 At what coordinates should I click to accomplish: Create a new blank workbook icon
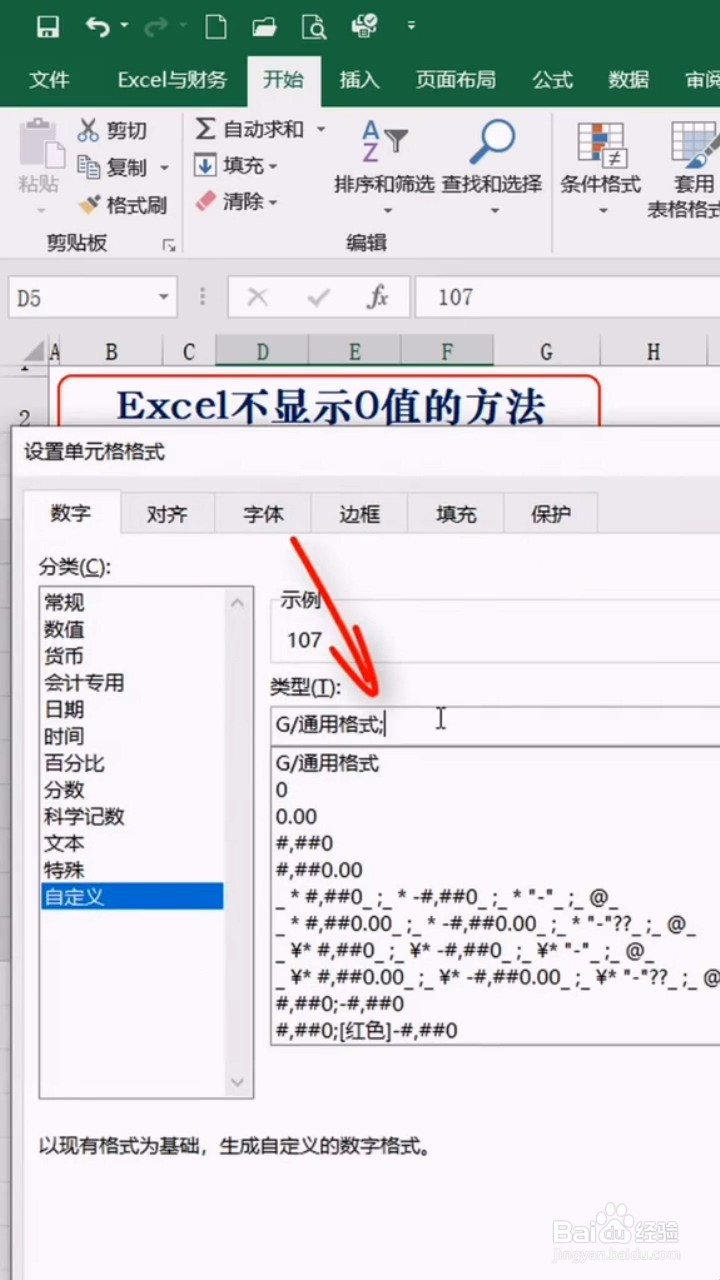pos(215,27)
